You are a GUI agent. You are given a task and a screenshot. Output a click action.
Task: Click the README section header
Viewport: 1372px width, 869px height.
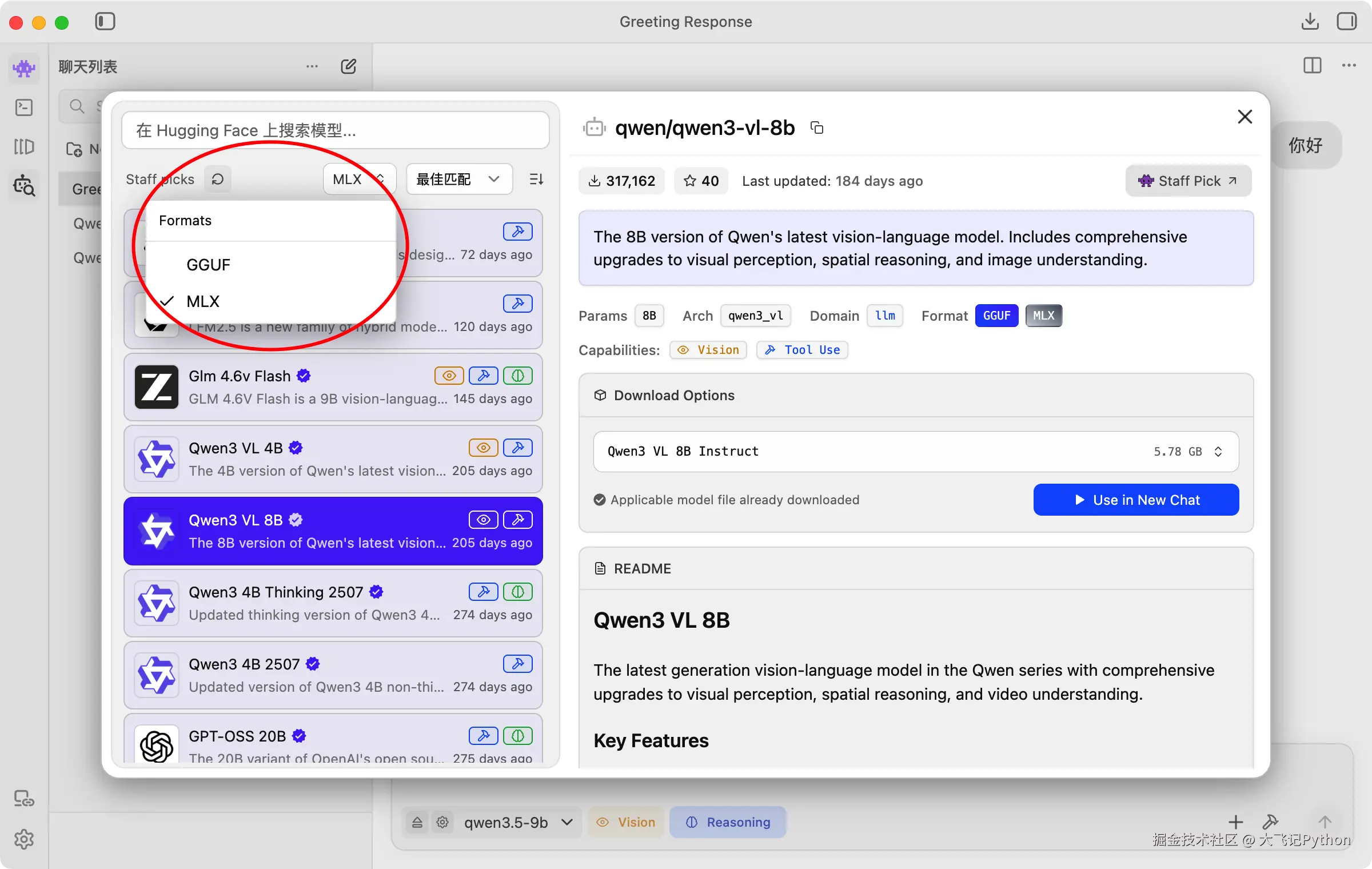tap(916, 569)
